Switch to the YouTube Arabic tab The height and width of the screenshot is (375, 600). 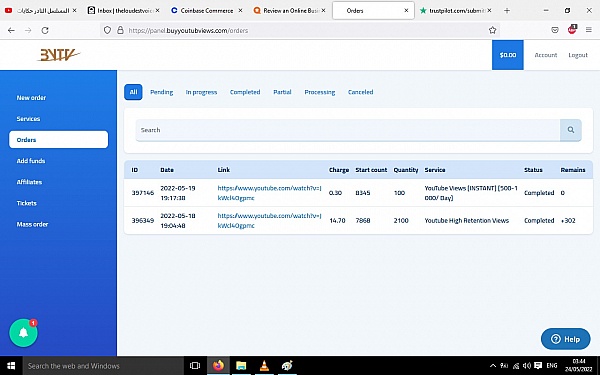[40, 11]
